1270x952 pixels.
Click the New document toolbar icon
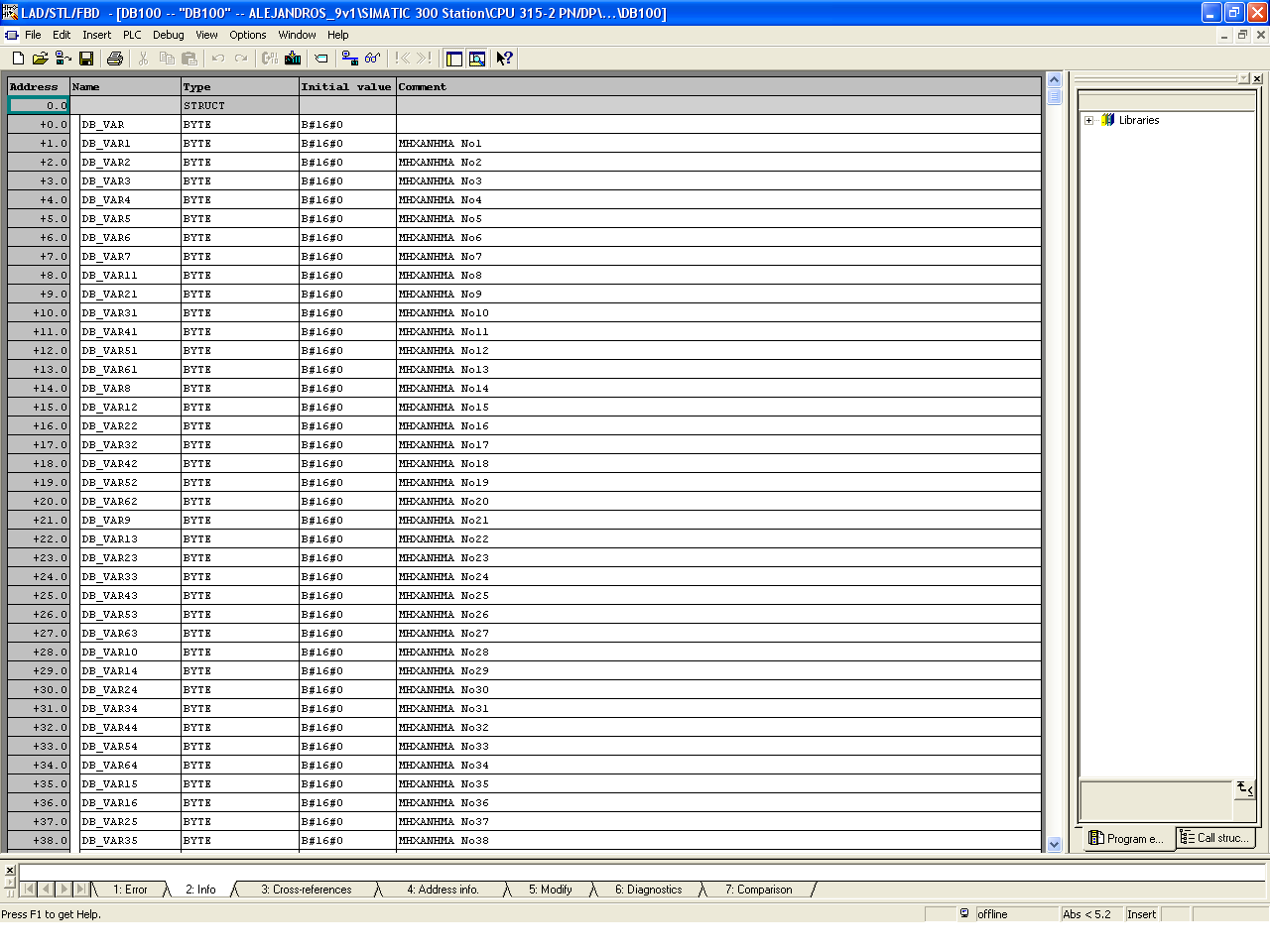[x=18, y=59]
